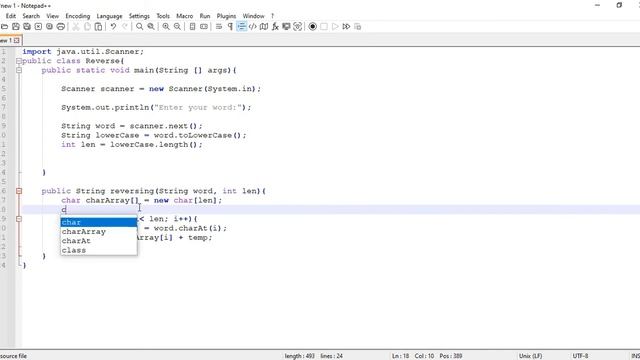Image resolution: width=640 pixels, height=360 pixels.
Task: Click Run Macro Multiple Times icon
Action: [x=346, y=27]
